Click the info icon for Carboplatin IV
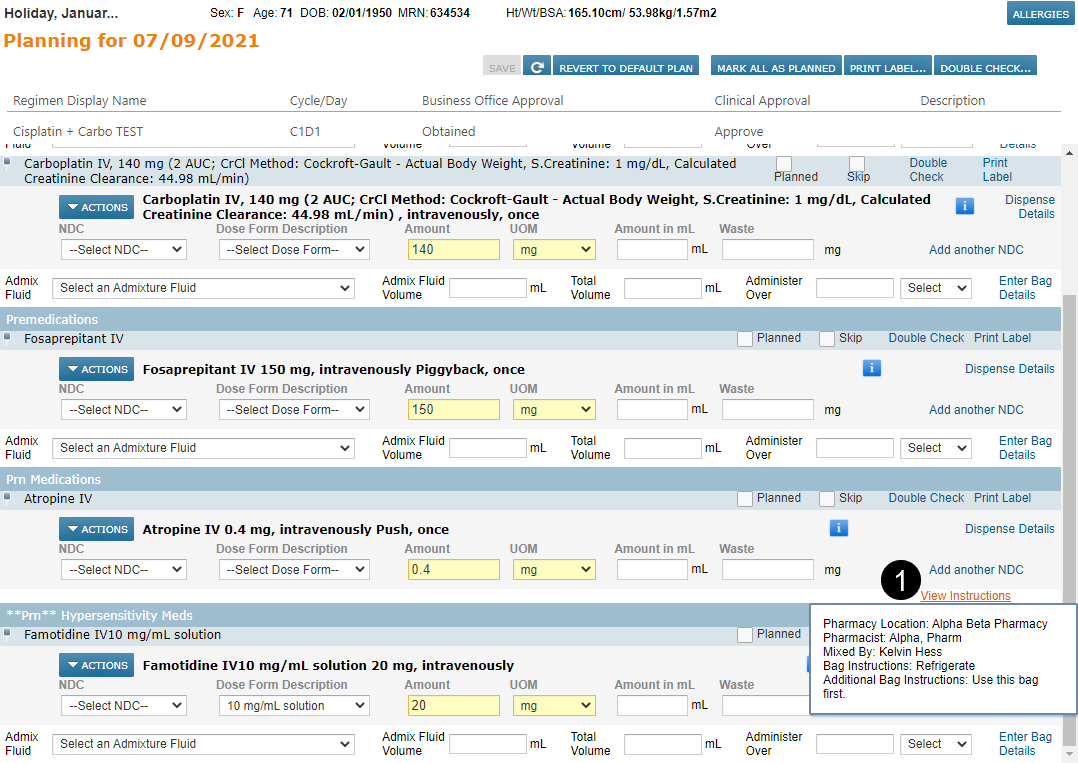The width and height of the screenshot is (1078, 763). tap(964, 206)
